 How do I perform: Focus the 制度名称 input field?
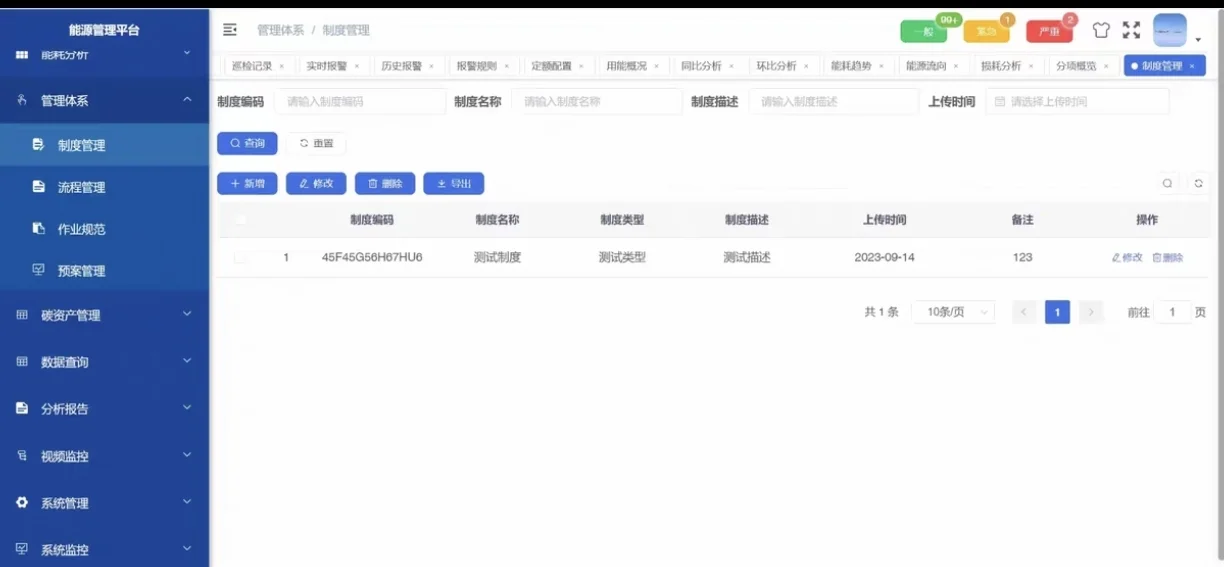click(x=597, y=102)
